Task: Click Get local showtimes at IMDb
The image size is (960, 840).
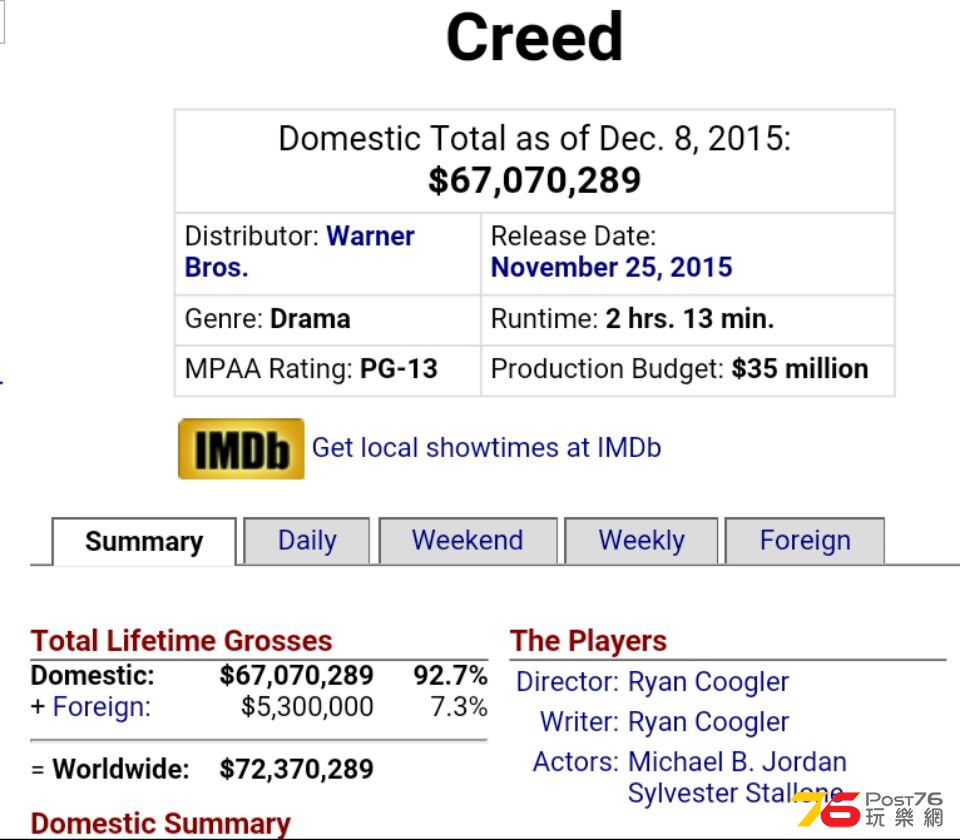Action: (487, 448)
